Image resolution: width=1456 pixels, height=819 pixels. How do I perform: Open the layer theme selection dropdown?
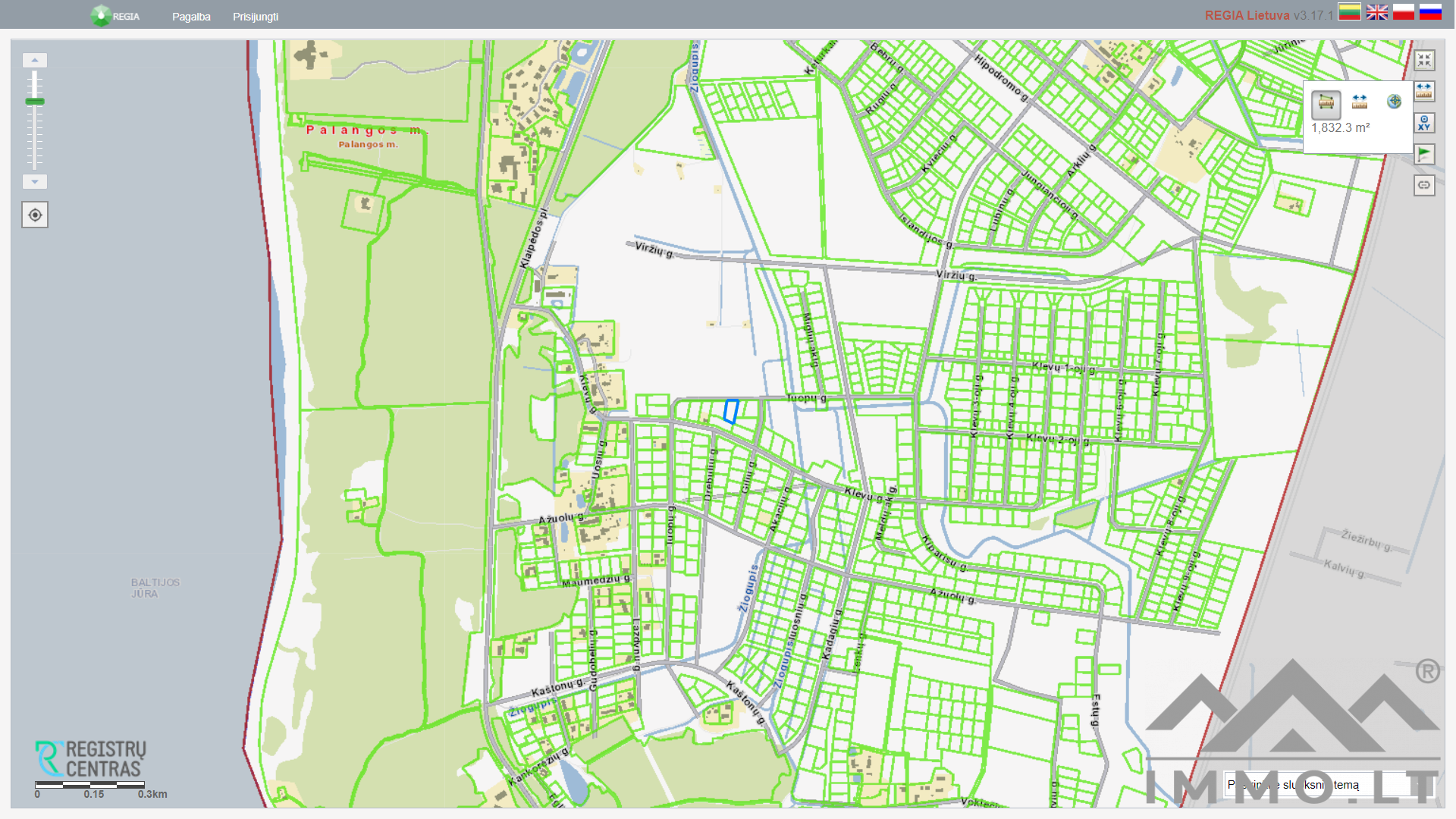click(x=1327, y=785)
